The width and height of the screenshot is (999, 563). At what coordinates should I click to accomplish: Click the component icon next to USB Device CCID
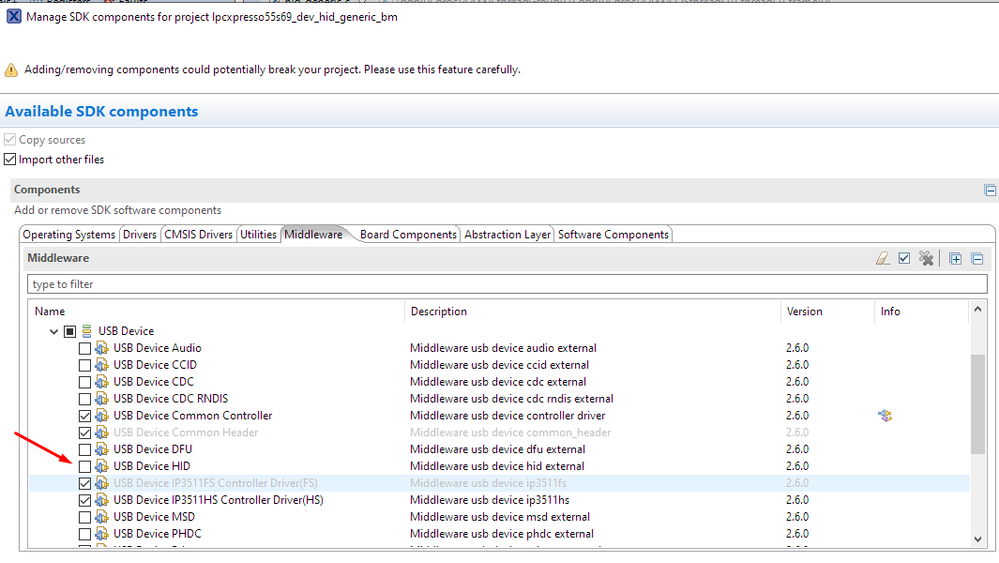[x=102, y=365]
